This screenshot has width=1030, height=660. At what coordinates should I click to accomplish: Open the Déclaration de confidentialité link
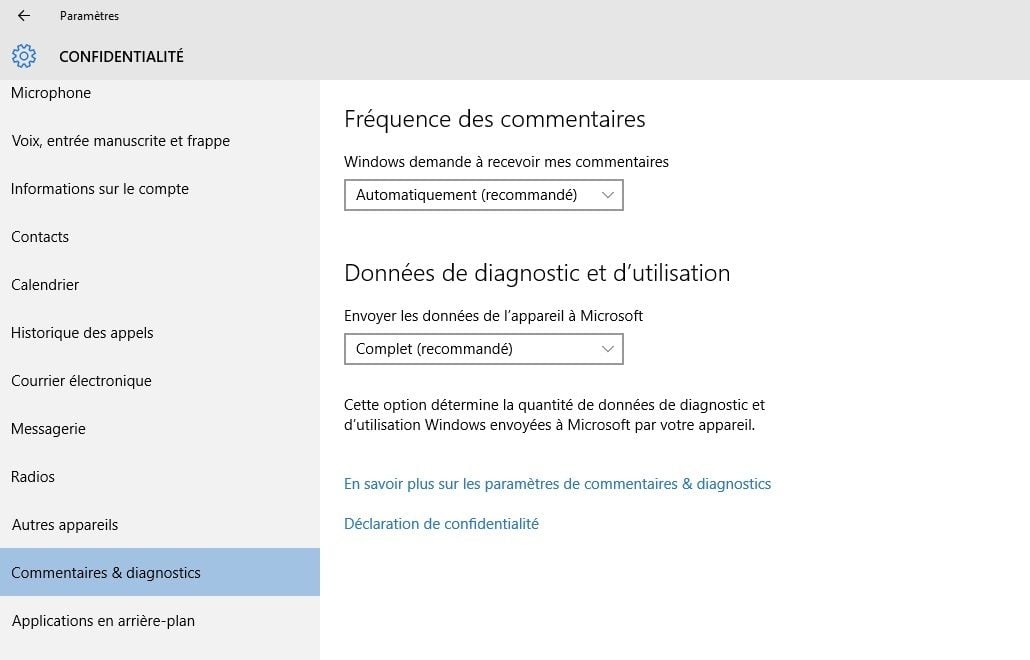pyautogui.click(x=441, y=524)
